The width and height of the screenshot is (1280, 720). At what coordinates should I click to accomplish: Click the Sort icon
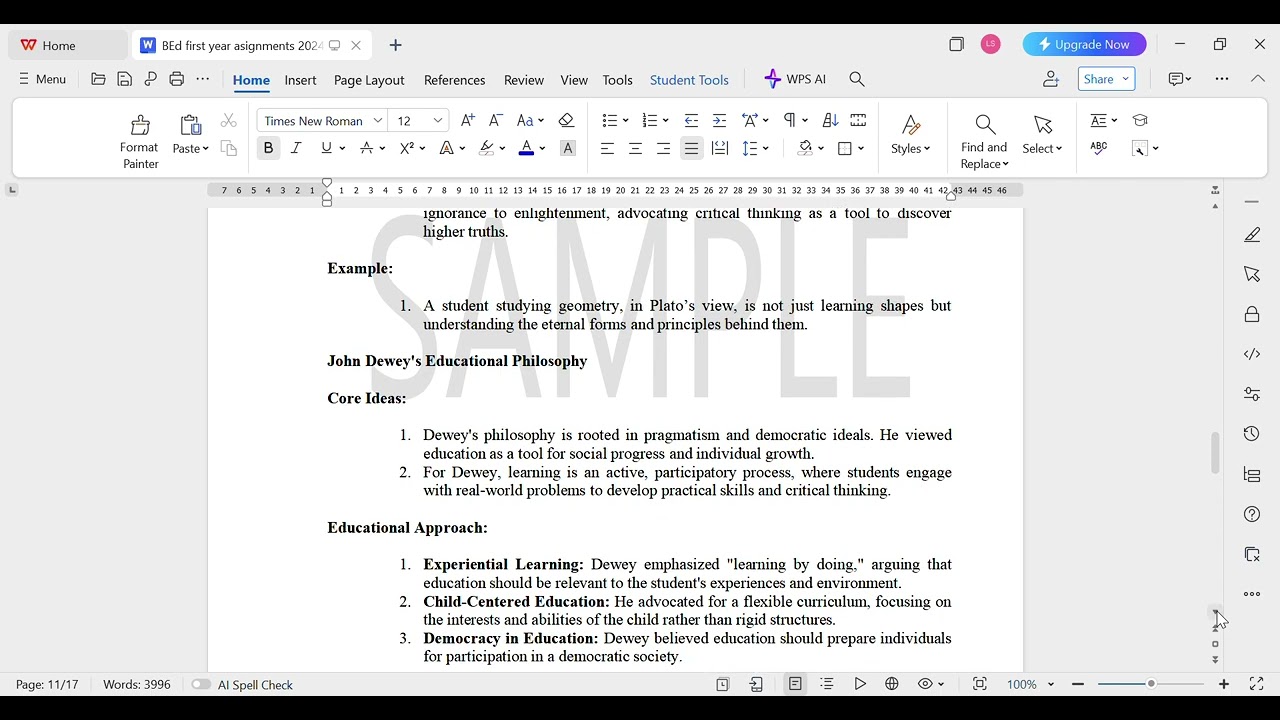coord(830,120)
